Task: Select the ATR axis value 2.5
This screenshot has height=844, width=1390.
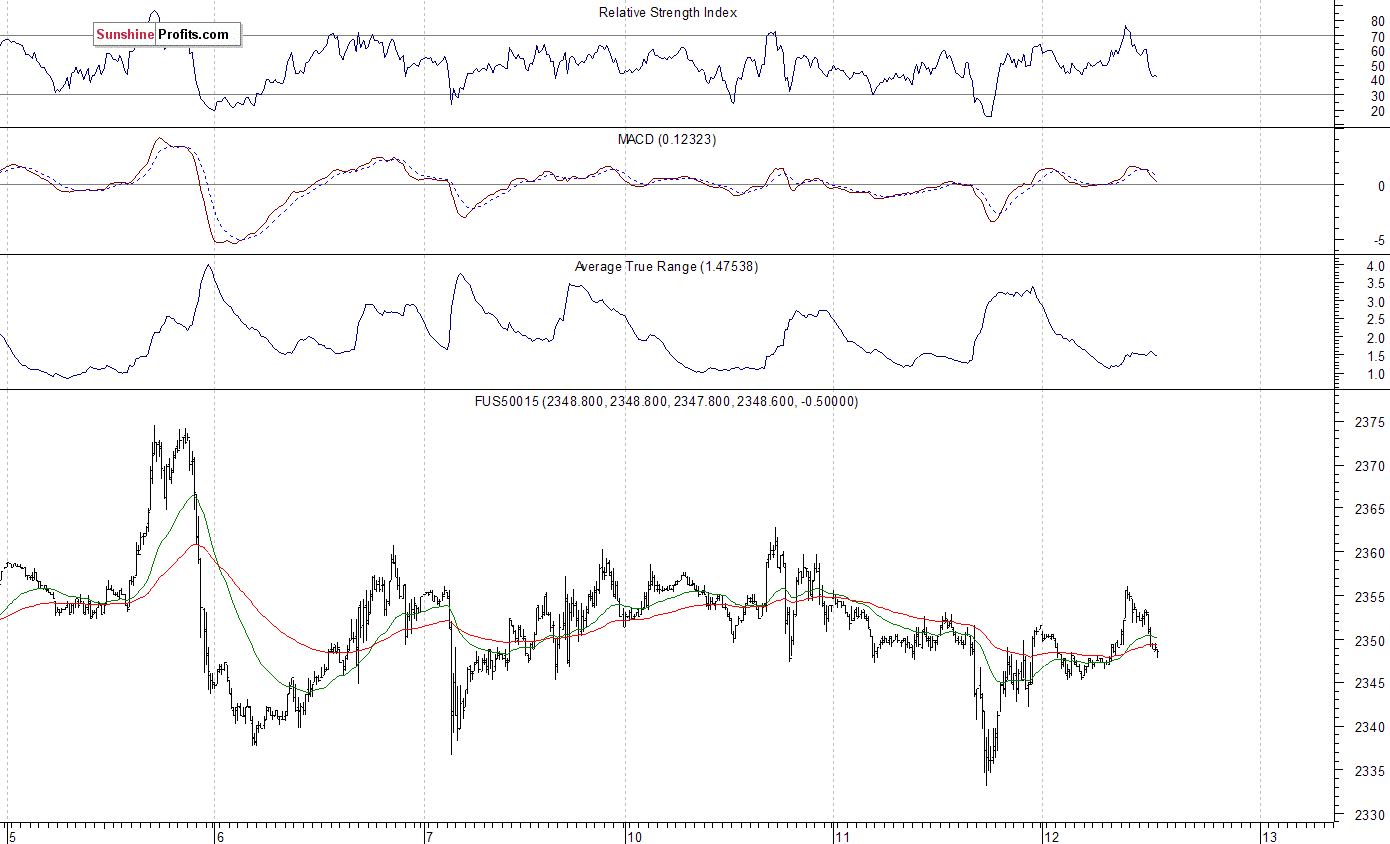Action: [x=1375, y=320]
